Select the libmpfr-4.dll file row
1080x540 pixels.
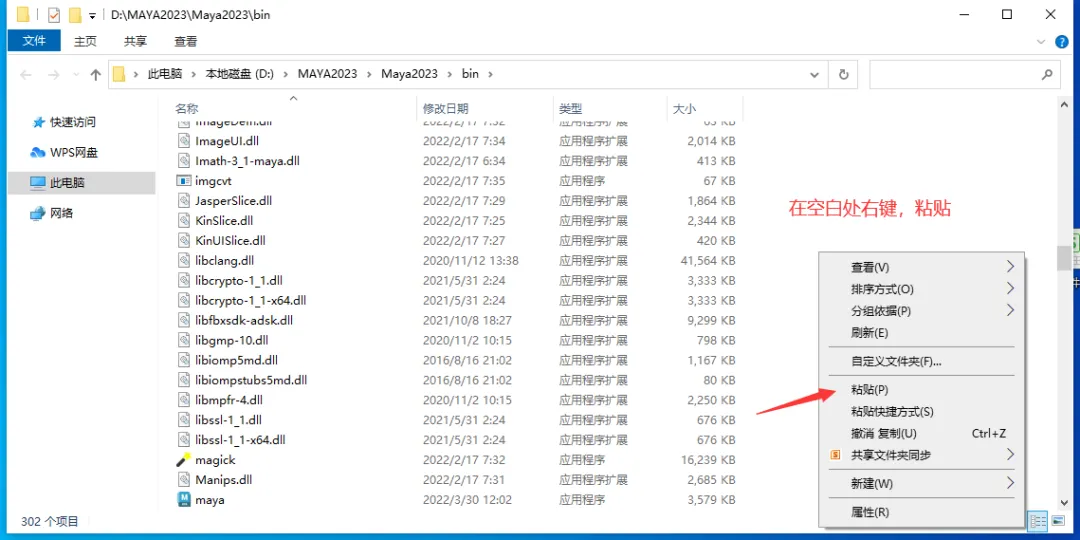click(456, 400)
